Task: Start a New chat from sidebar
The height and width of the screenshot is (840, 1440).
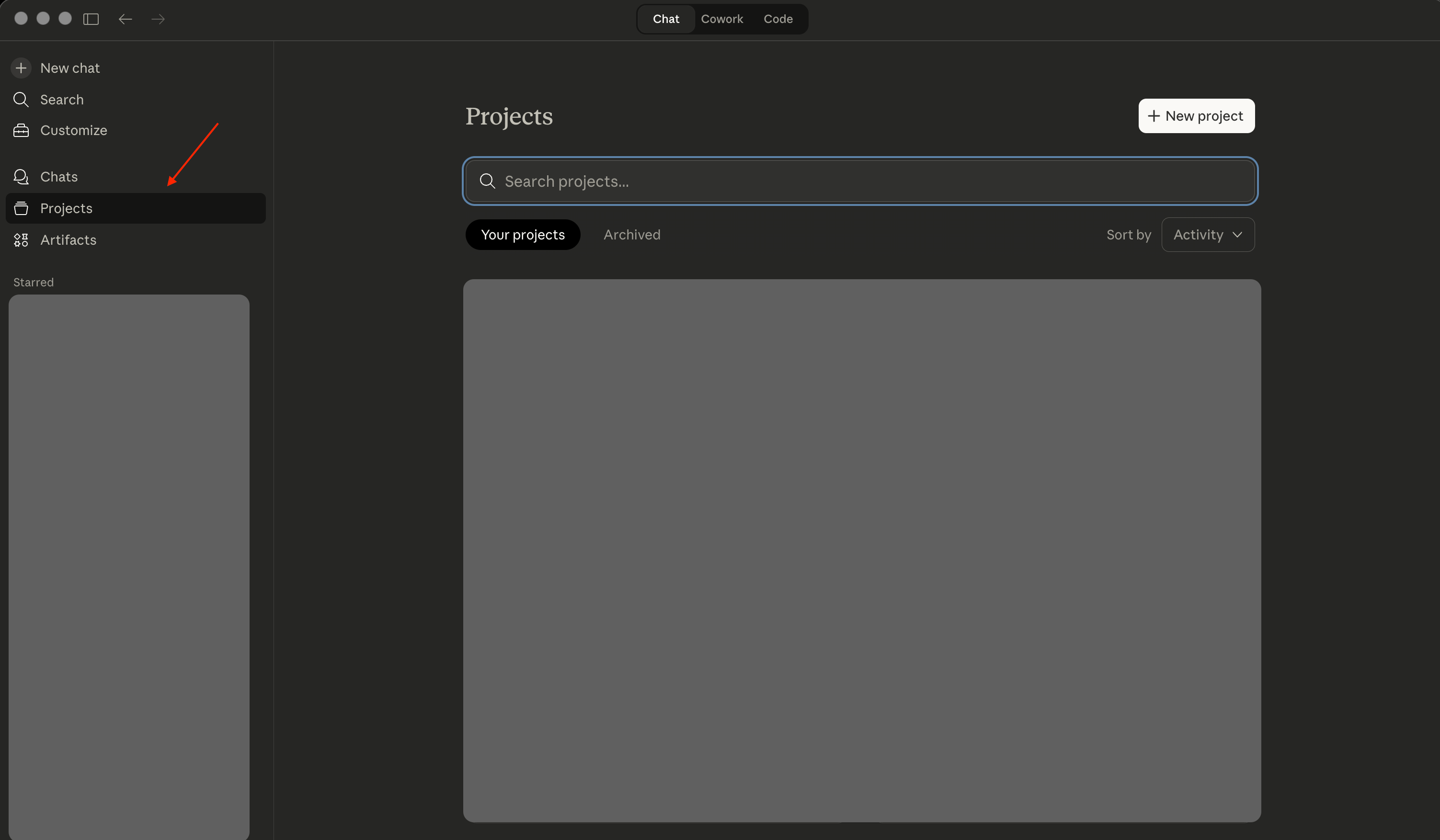Action: pos(136,68)
